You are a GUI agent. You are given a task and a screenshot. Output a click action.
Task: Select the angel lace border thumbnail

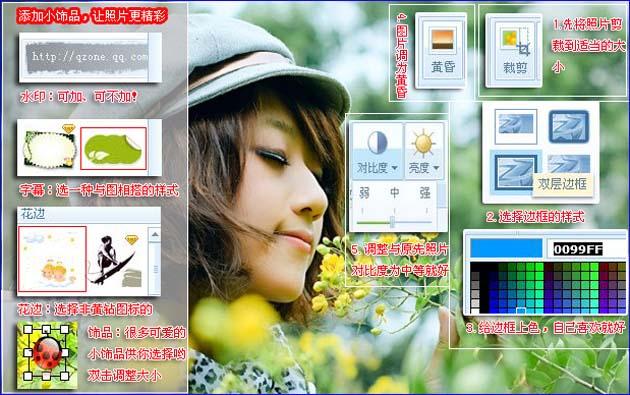(x=52, y=259)
